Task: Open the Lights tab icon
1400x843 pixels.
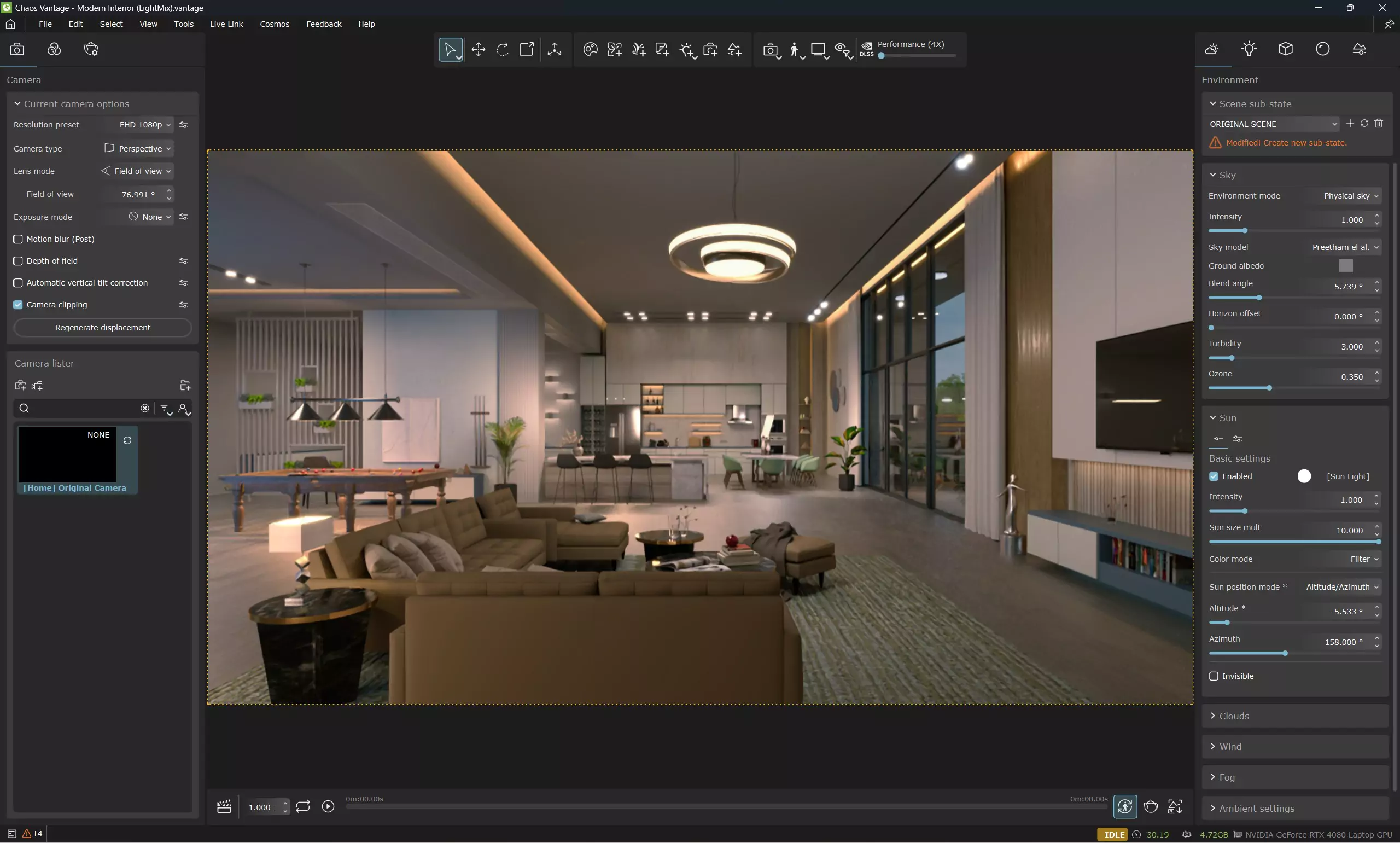Action: coord(1249,49)
